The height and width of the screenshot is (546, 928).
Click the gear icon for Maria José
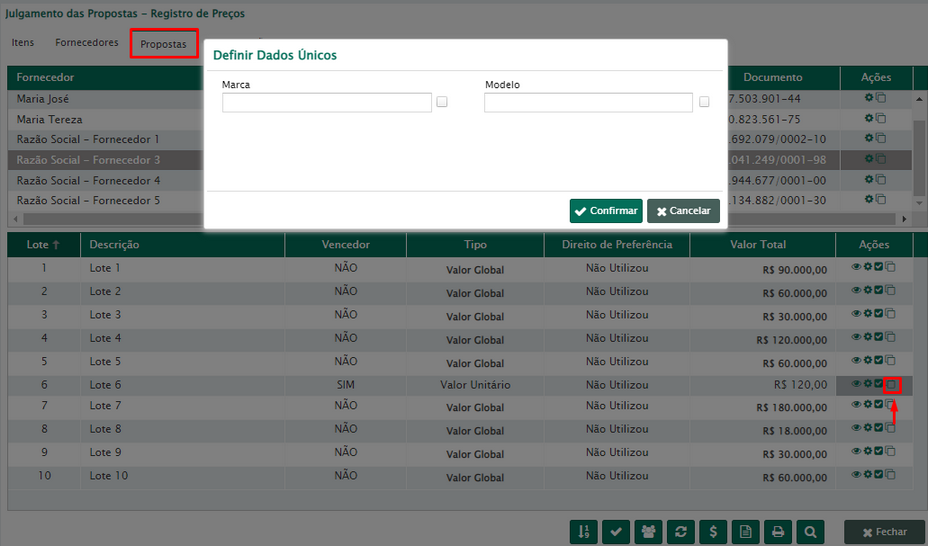point(869,98)
